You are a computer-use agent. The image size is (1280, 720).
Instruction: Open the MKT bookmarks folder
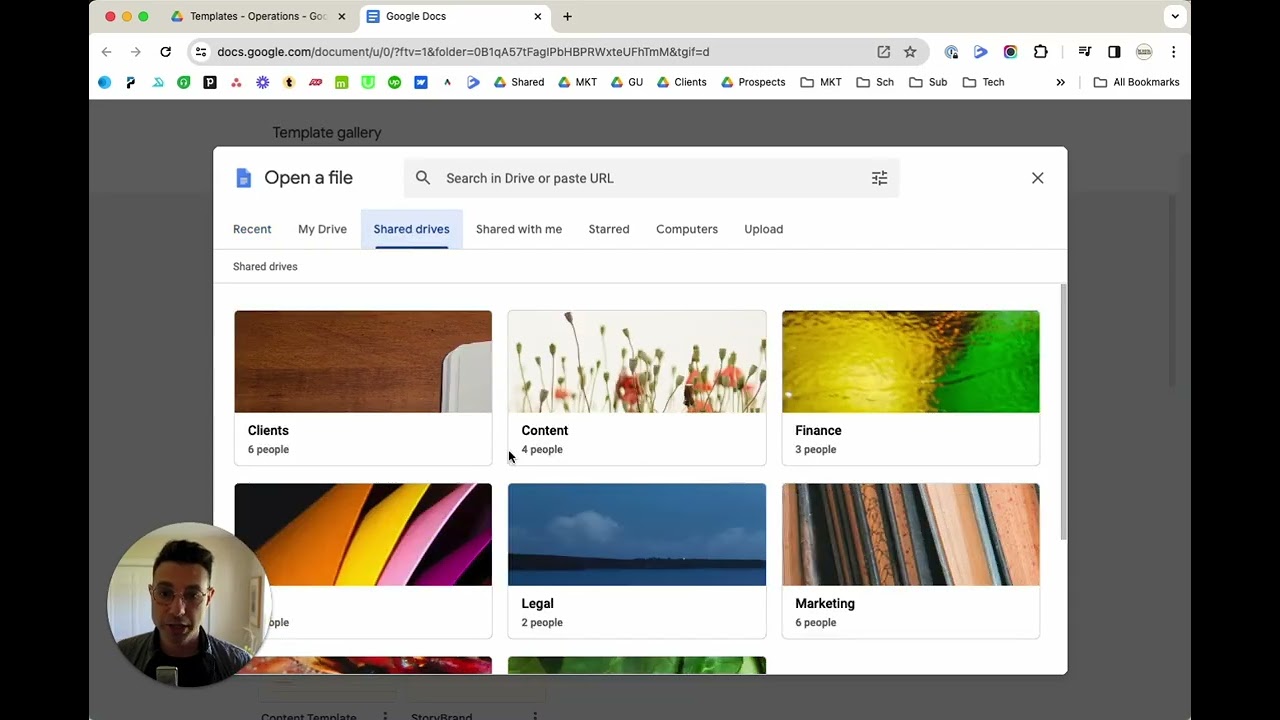pyautogui.click(x=821, y=82)
